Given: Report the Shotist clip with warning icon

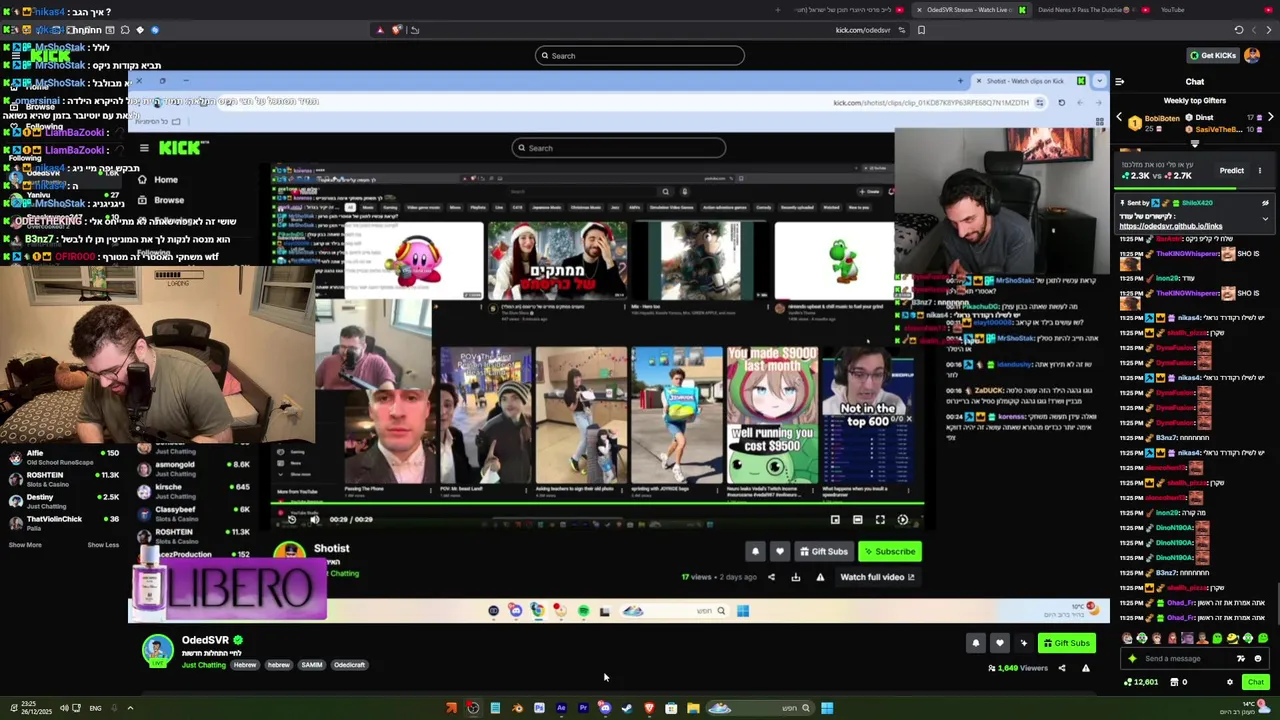Looking at the screenshot, I should coord(820,577).
